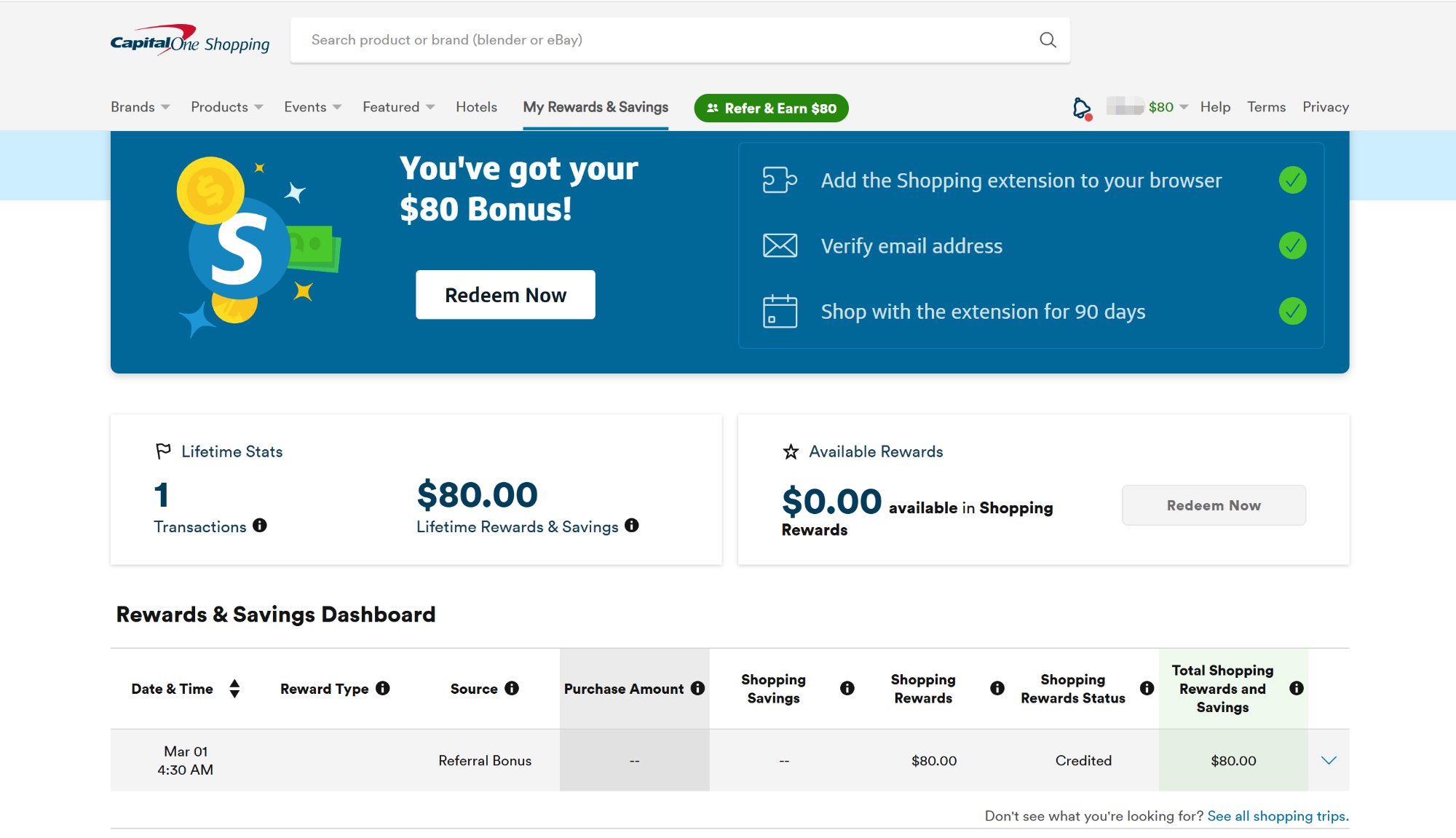Click the checkmark beside Add the Shopping extension
This screenshot has width=1456, height=838.
pos(1292,180)
